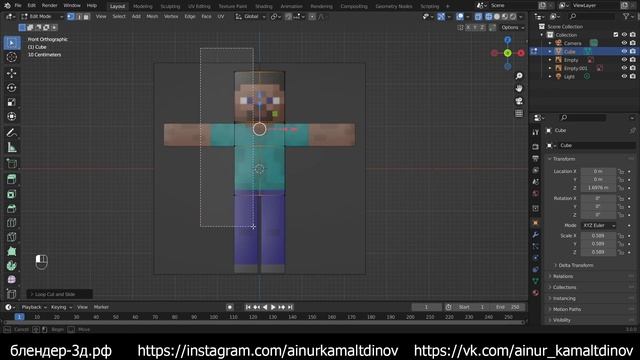Collapse the Transform panel
The width and height of the screenshot is (640, 360).
[x=564, y=159]
